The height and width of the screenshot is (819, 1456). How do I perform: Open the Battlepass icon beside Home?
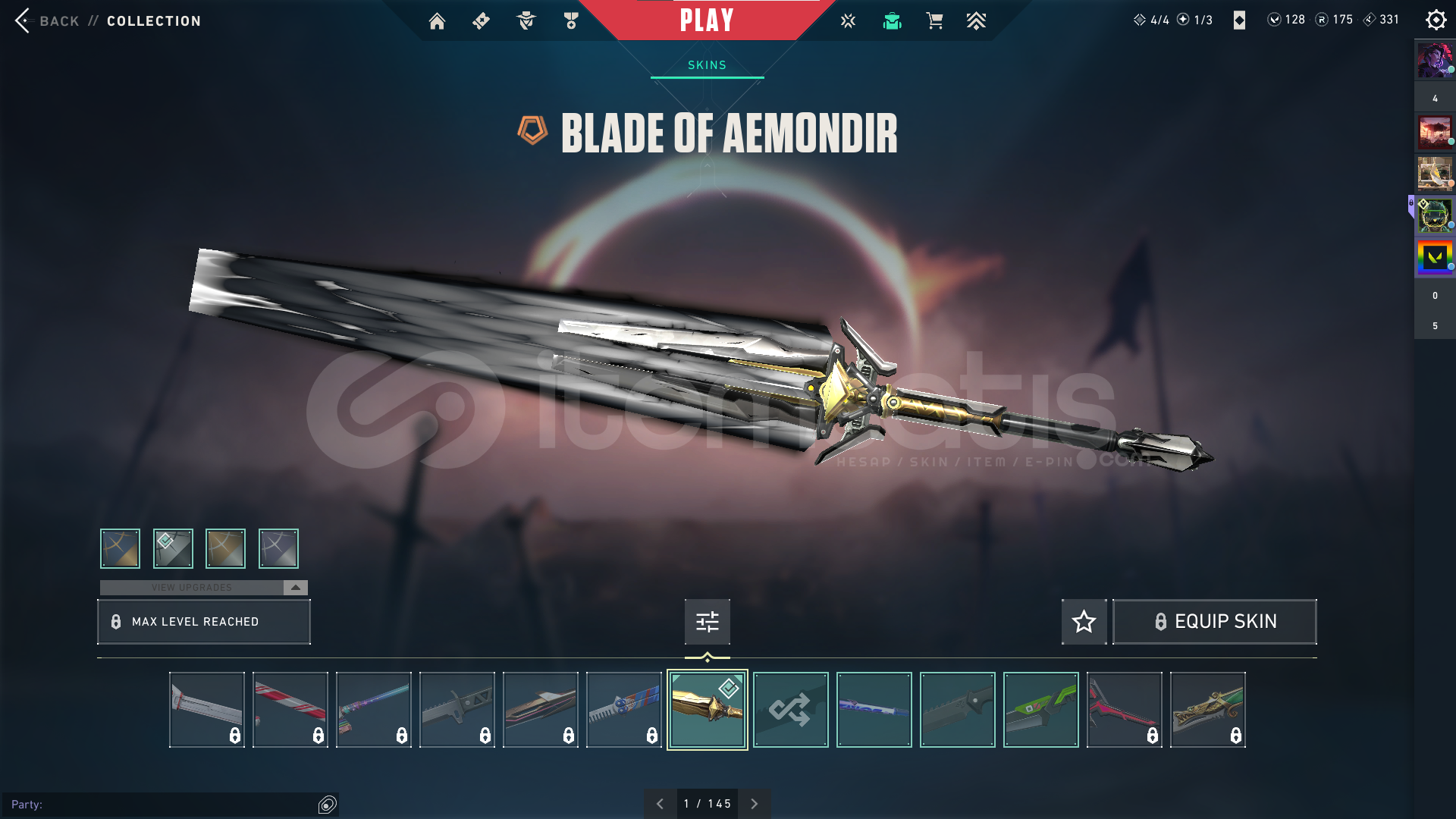[481, 21]
